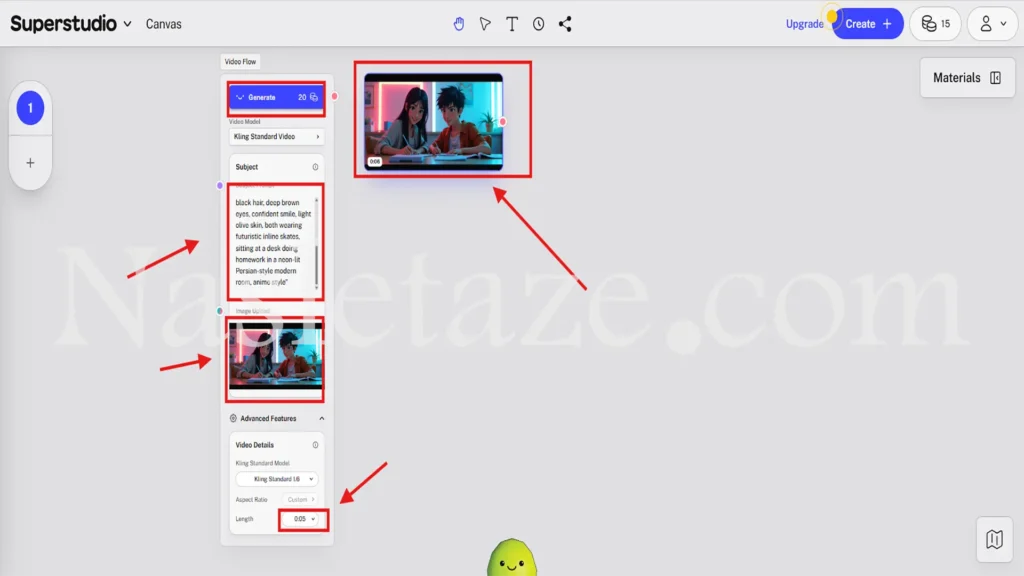Viewport: 1024px width, 576px height.
Task: Click the Advanced Features settings icon
Action: coord(233,419)
